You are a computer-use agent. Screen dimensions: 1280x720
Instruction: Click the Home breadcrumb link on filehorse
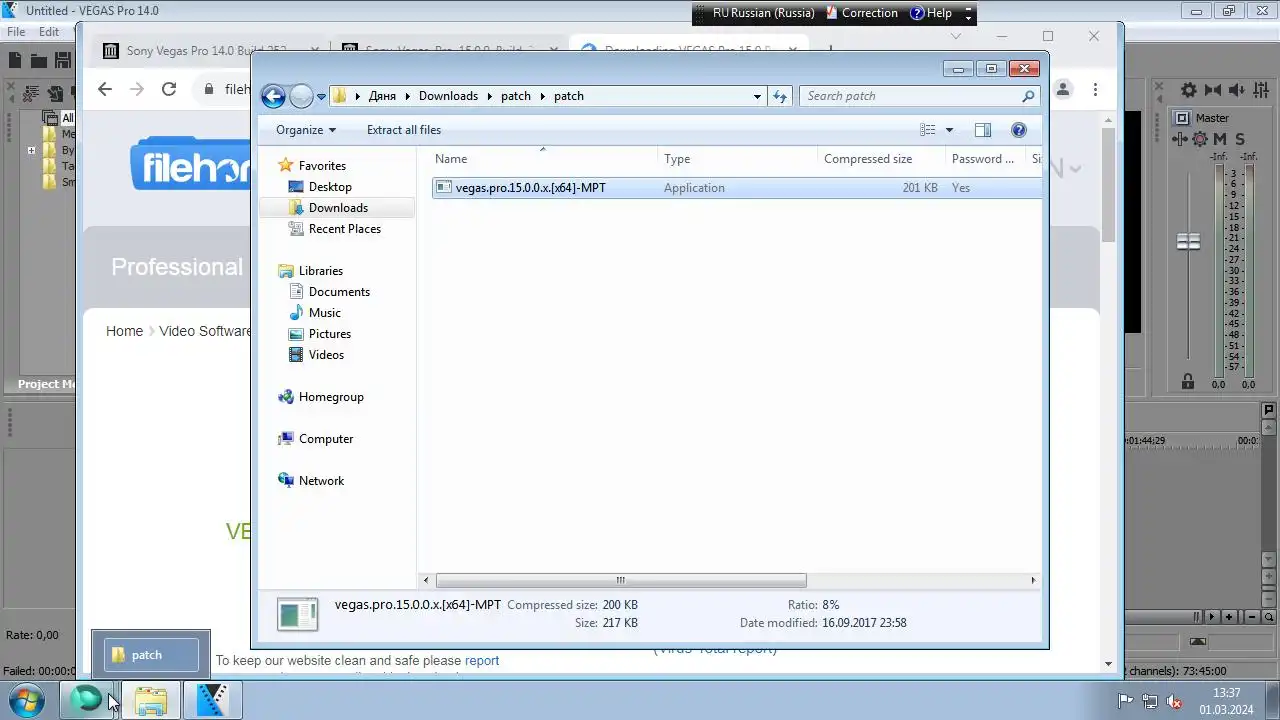[124, 331]
